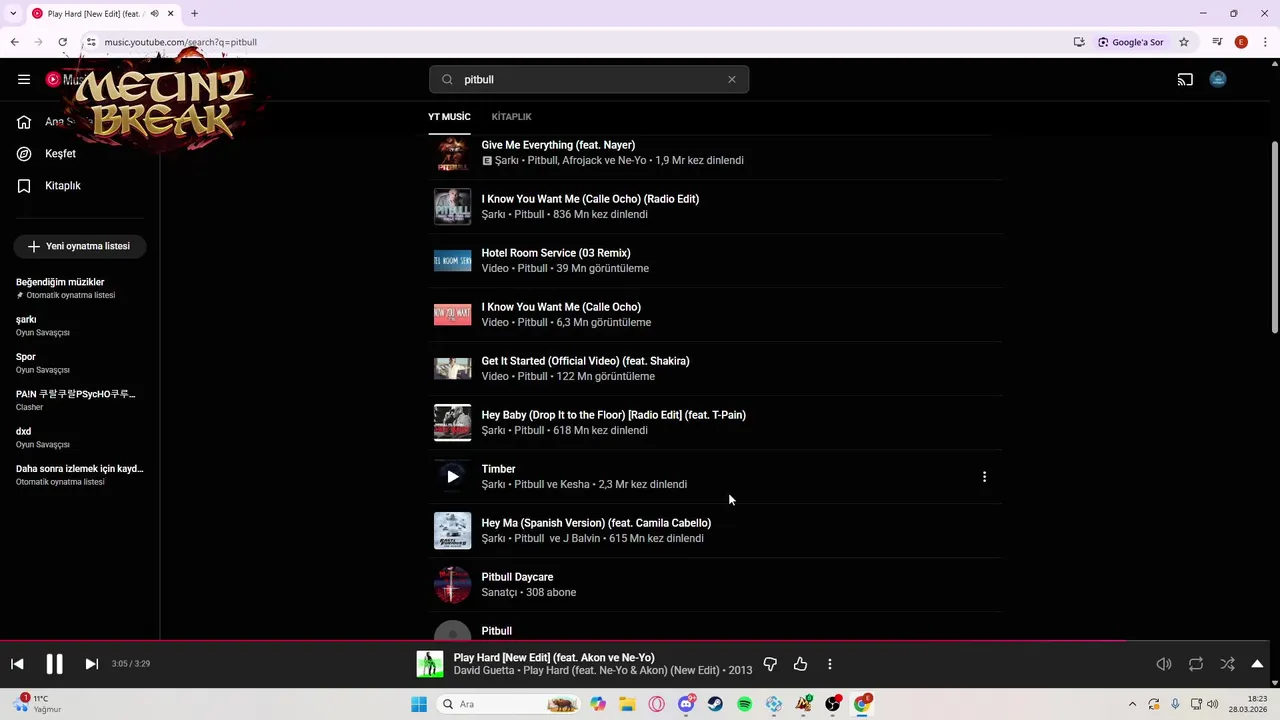Open Steam from the taskbar

point(715,704)
